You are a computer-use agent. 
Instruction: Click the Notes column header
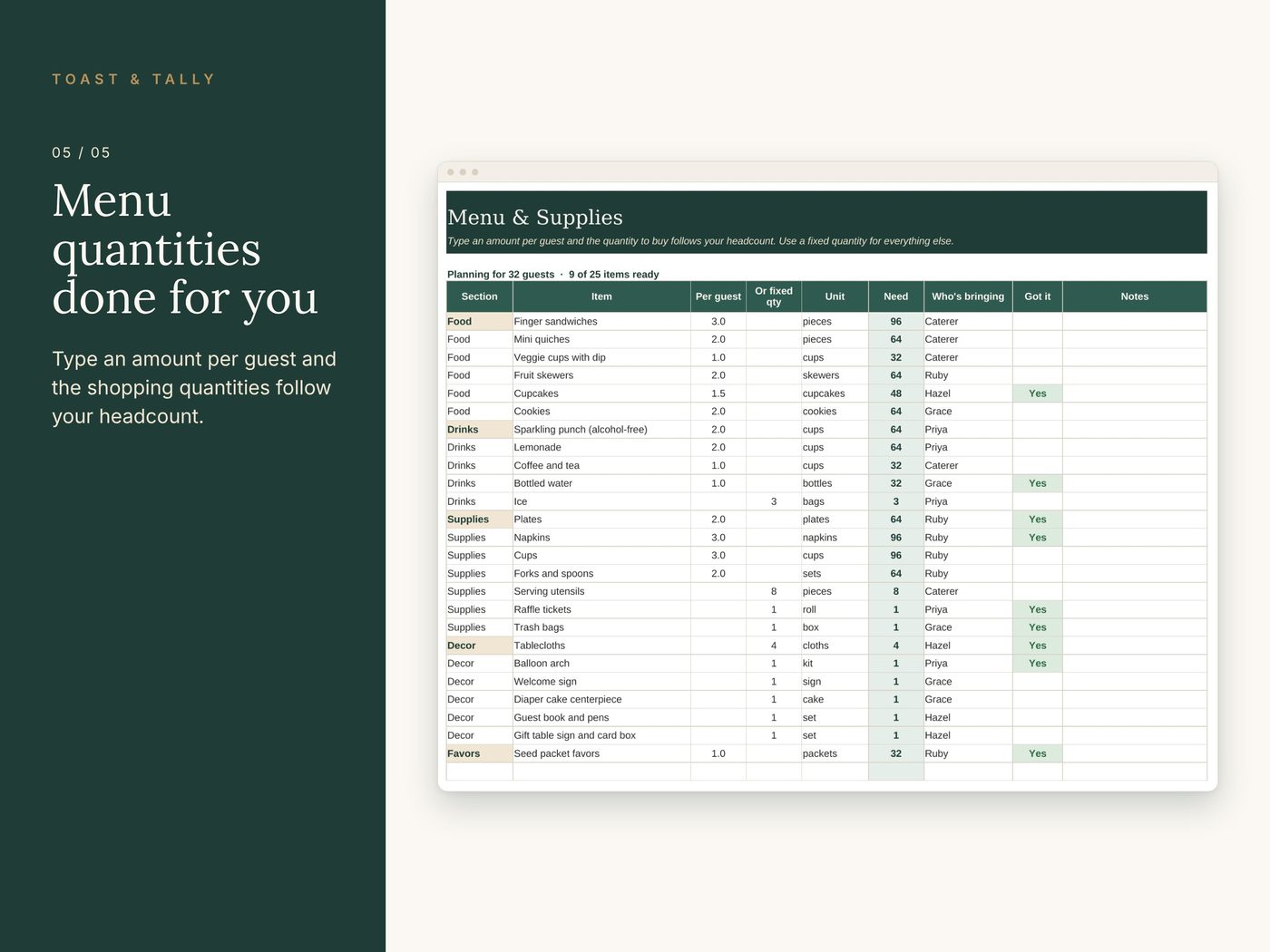[x=1134, y=296]
